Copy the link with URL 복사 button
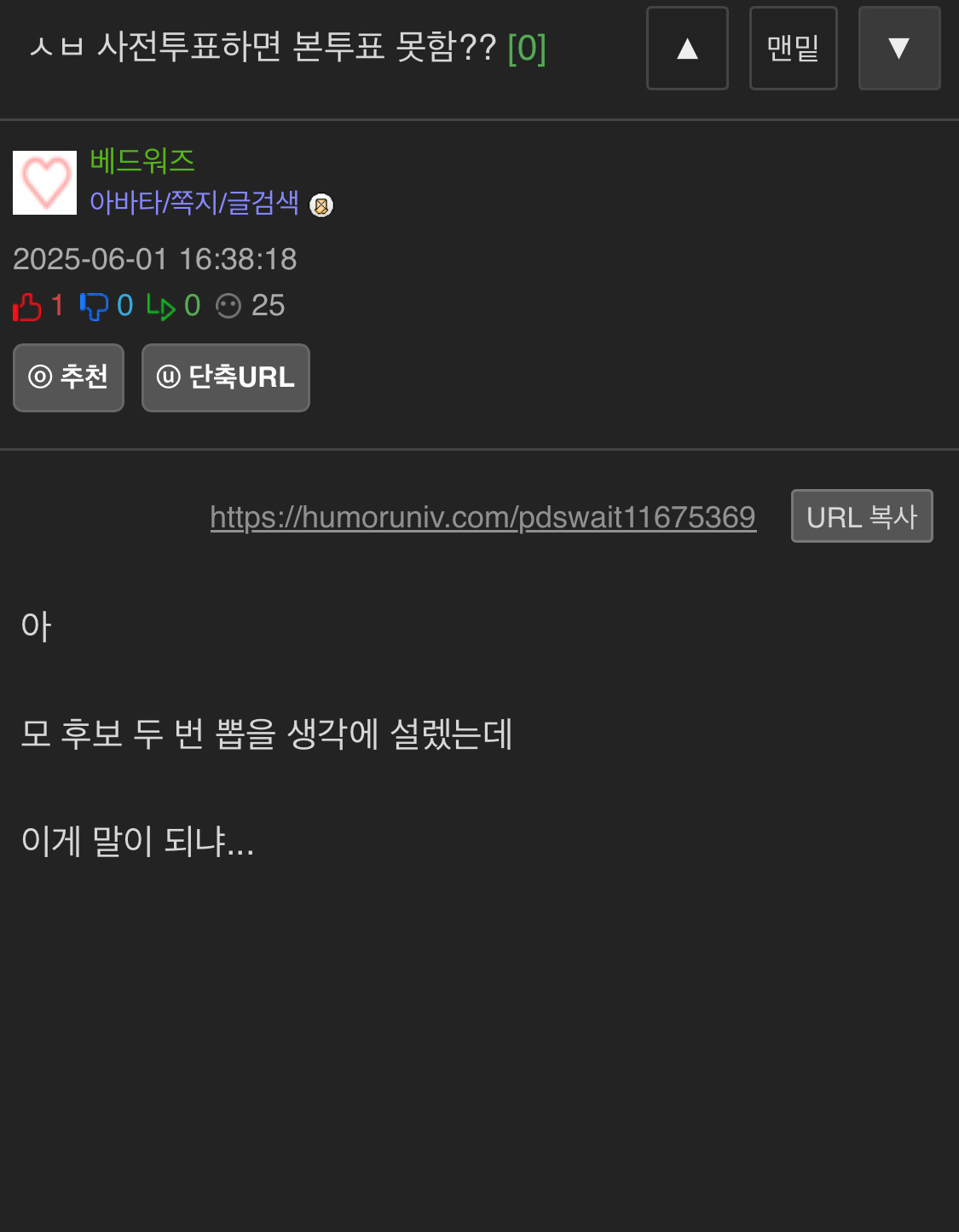The image size is (959, 1232). pos(862,516)
